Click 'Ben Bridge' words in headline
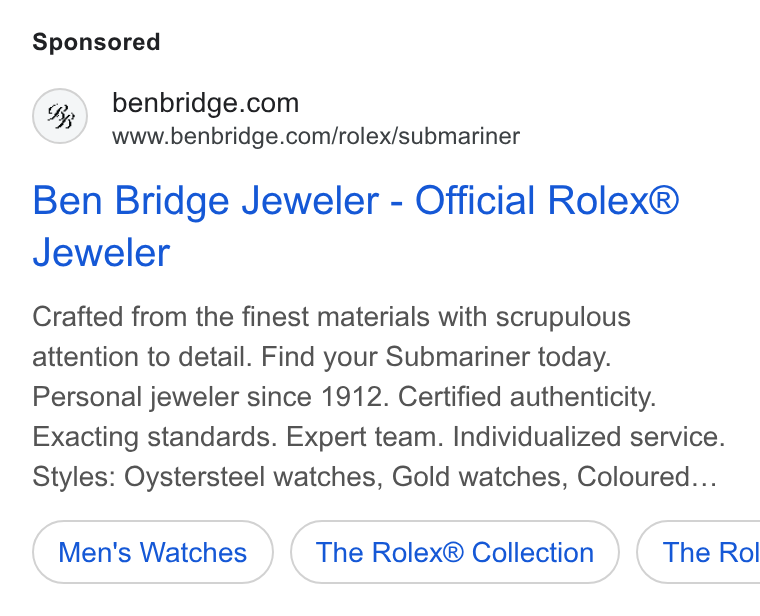The width and height of the screenshot is (760, 616). 130,201
